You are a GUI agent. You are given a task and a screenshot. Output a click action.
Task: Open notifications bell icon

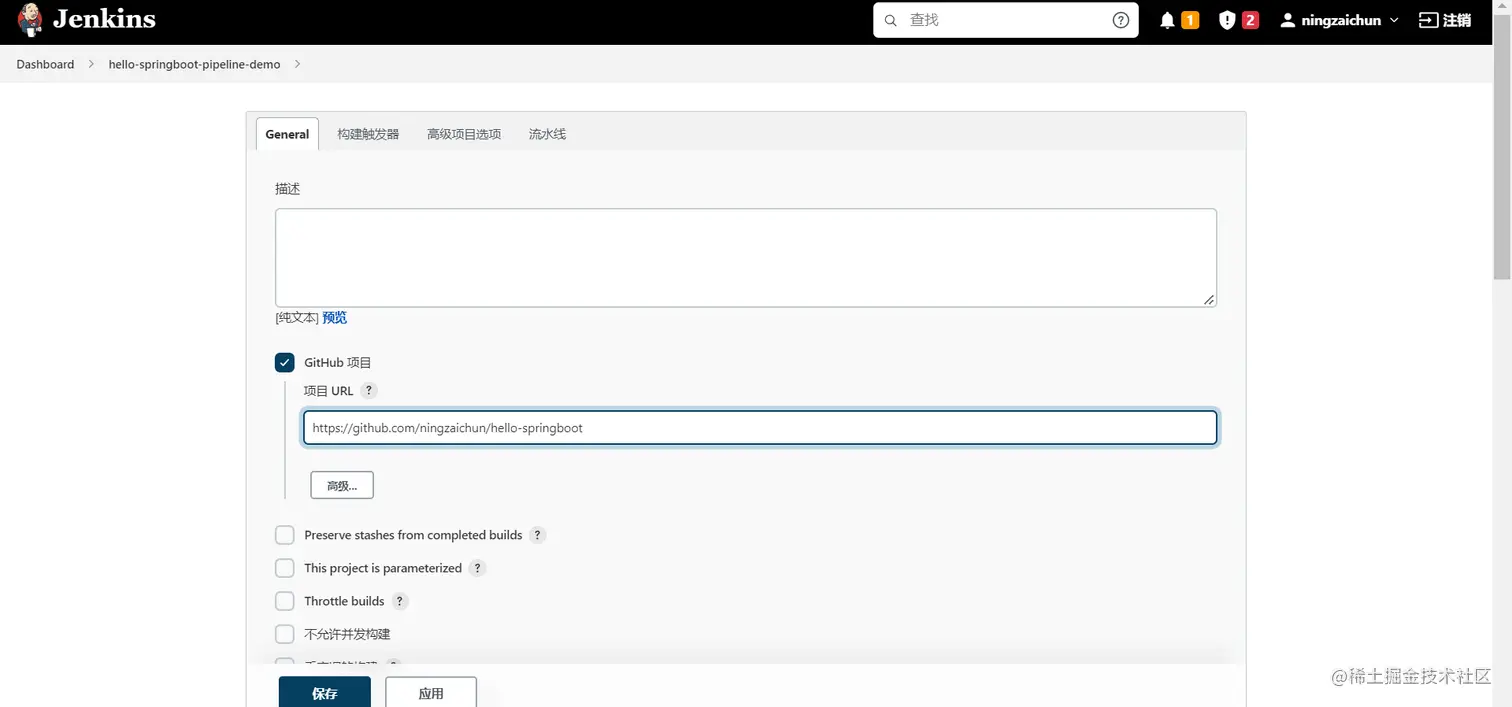[x=1167, y=20]
